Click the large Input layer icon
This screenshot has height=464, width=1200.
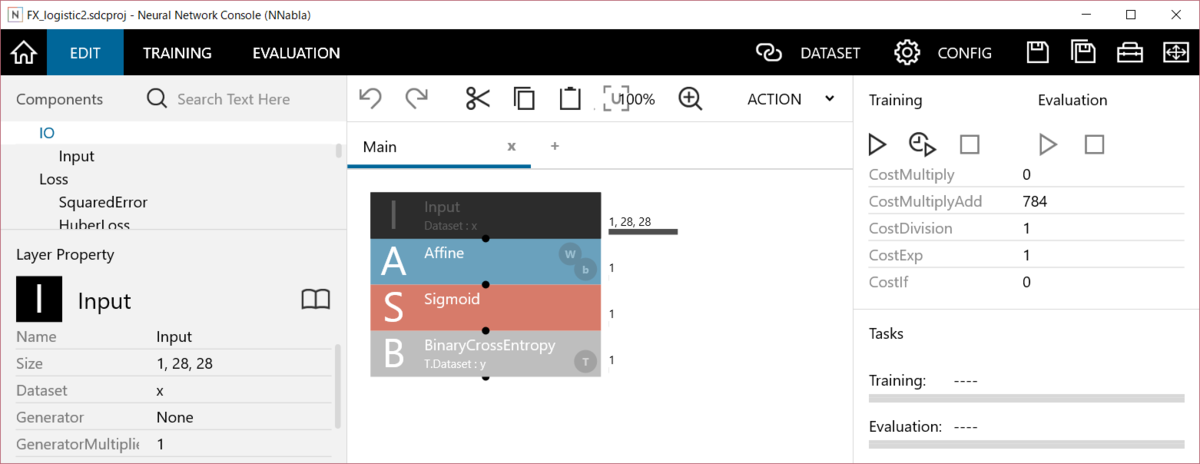pyautogui.click(x=39, y=300)
